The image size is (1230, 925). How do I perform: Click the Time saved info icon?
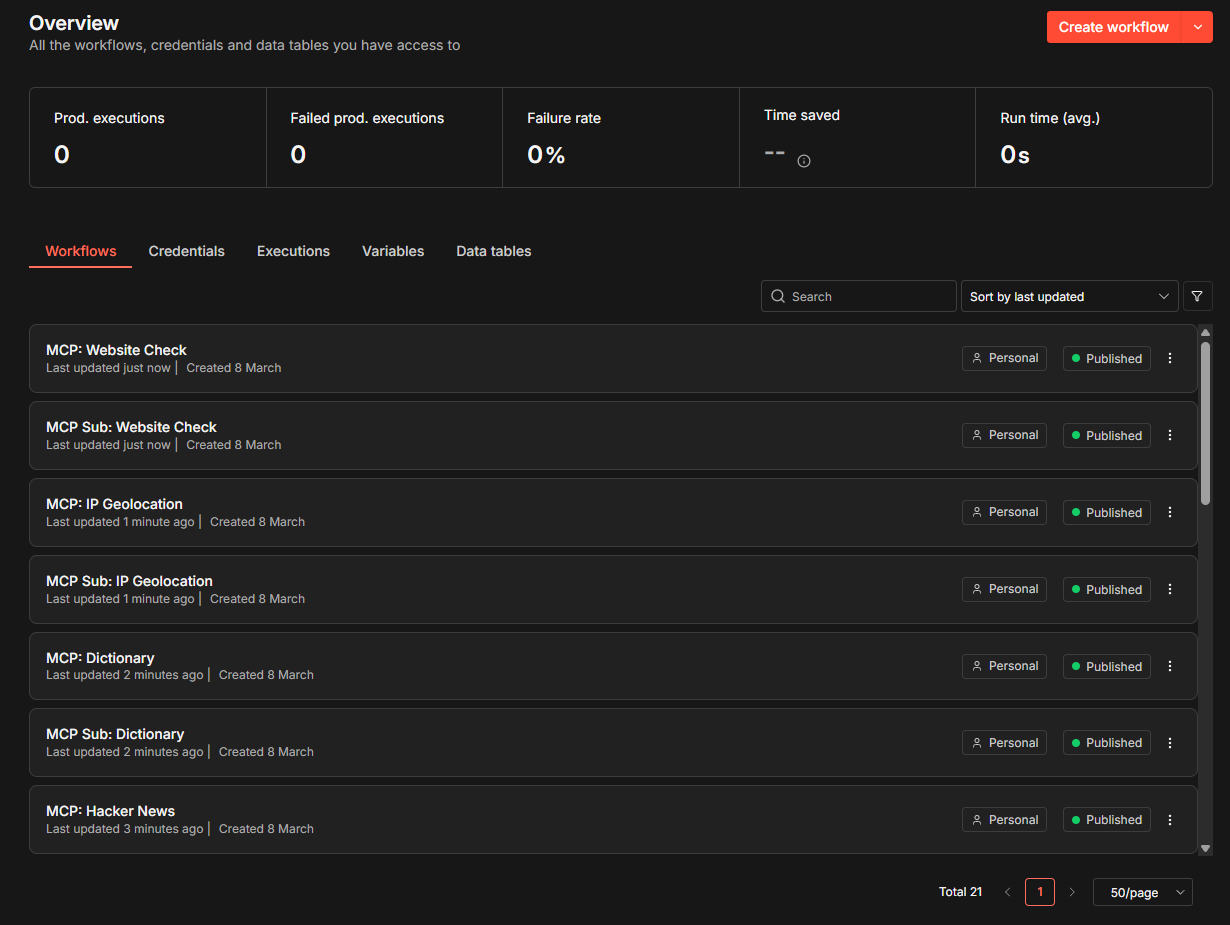click(804, 161)
